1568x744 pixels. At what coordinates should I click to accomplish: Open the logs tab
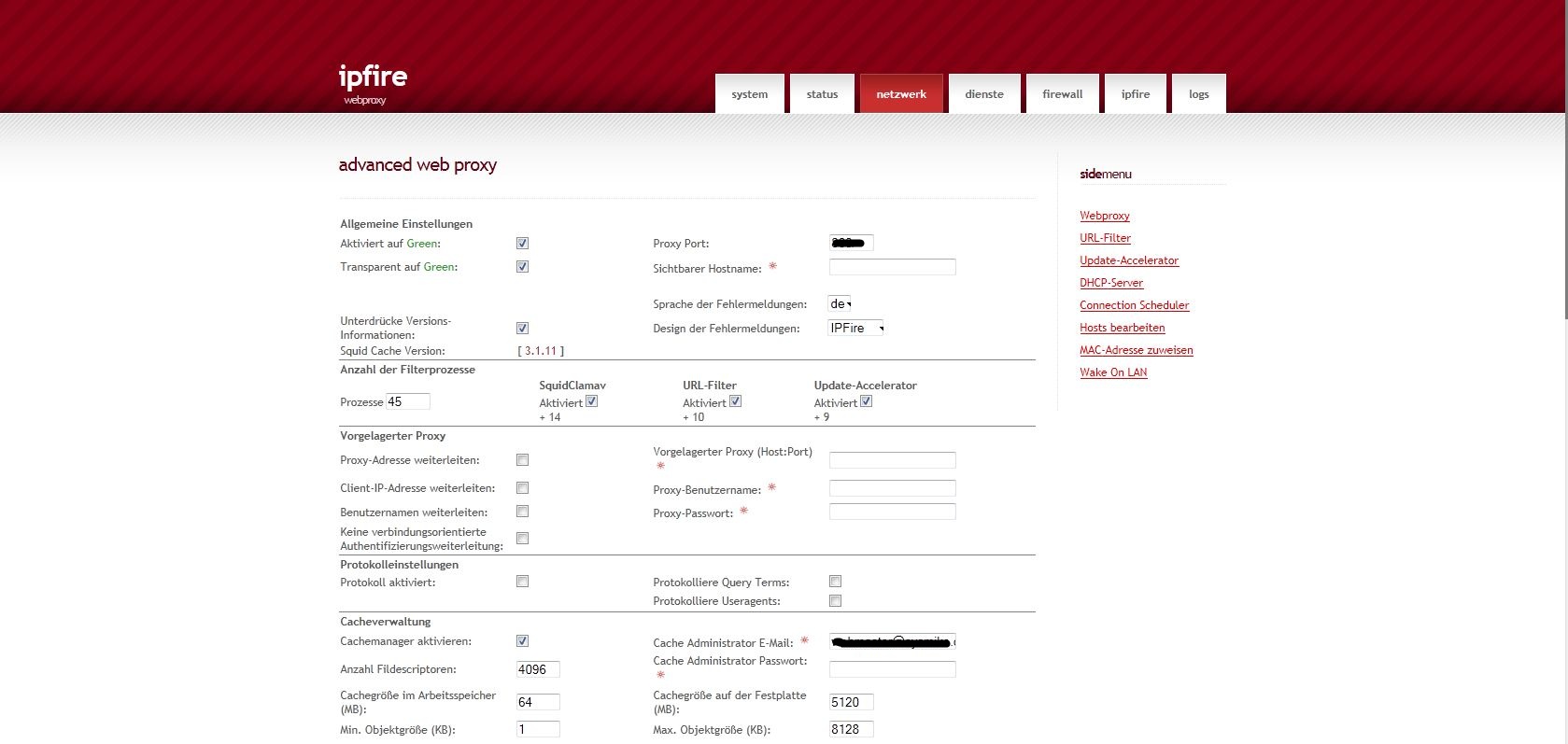point(1198,94)
